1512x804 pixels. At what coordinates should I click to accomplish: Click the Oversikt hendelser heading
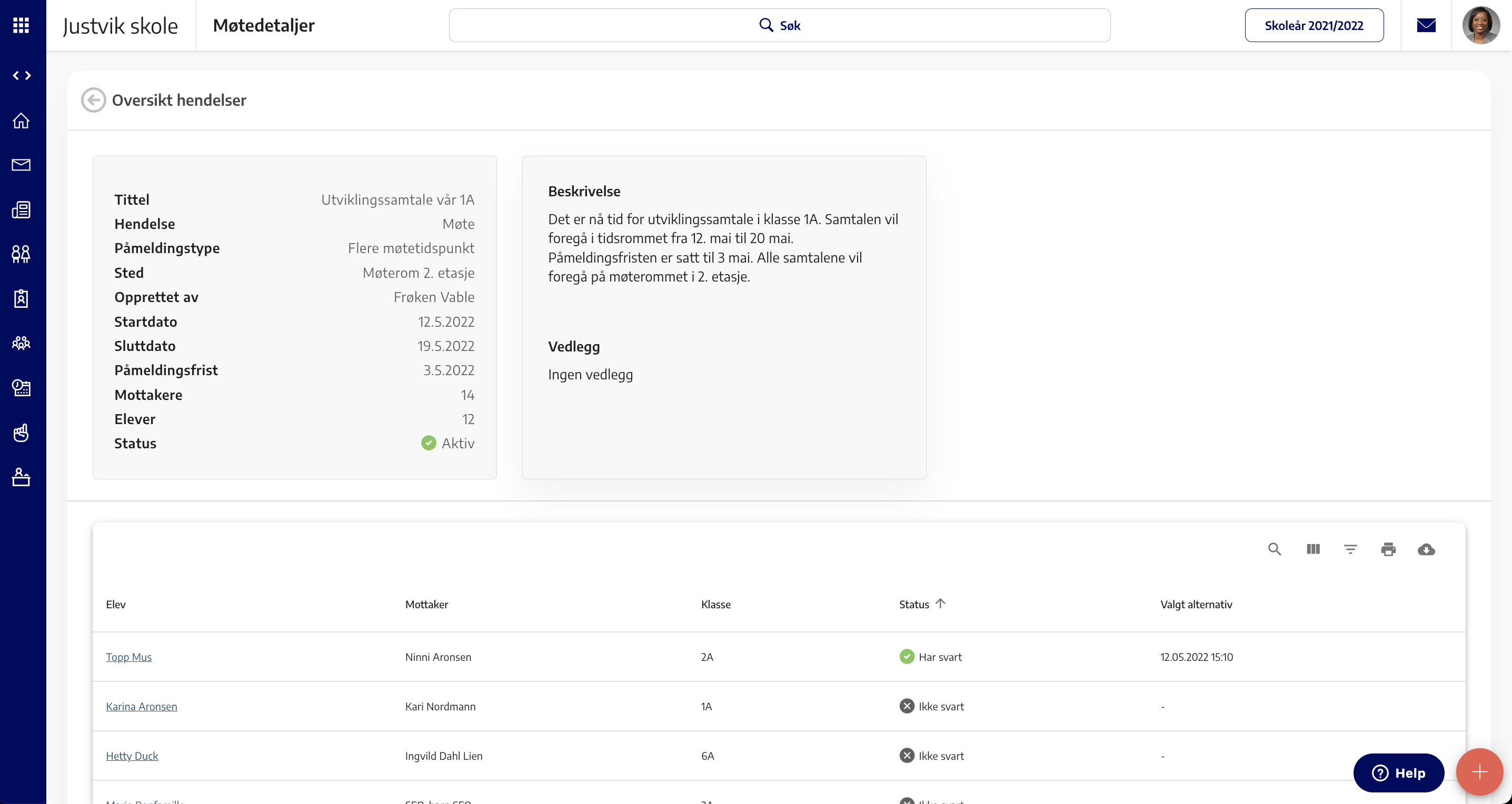(179, 100)
